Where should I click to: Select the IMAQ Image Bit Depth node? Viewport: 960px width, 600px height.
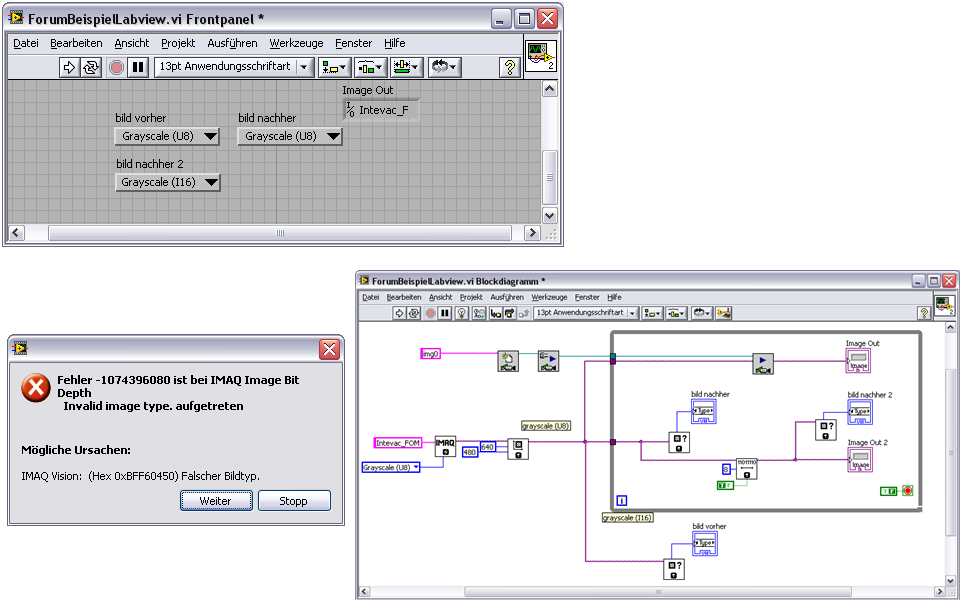(x=746, y=469)
